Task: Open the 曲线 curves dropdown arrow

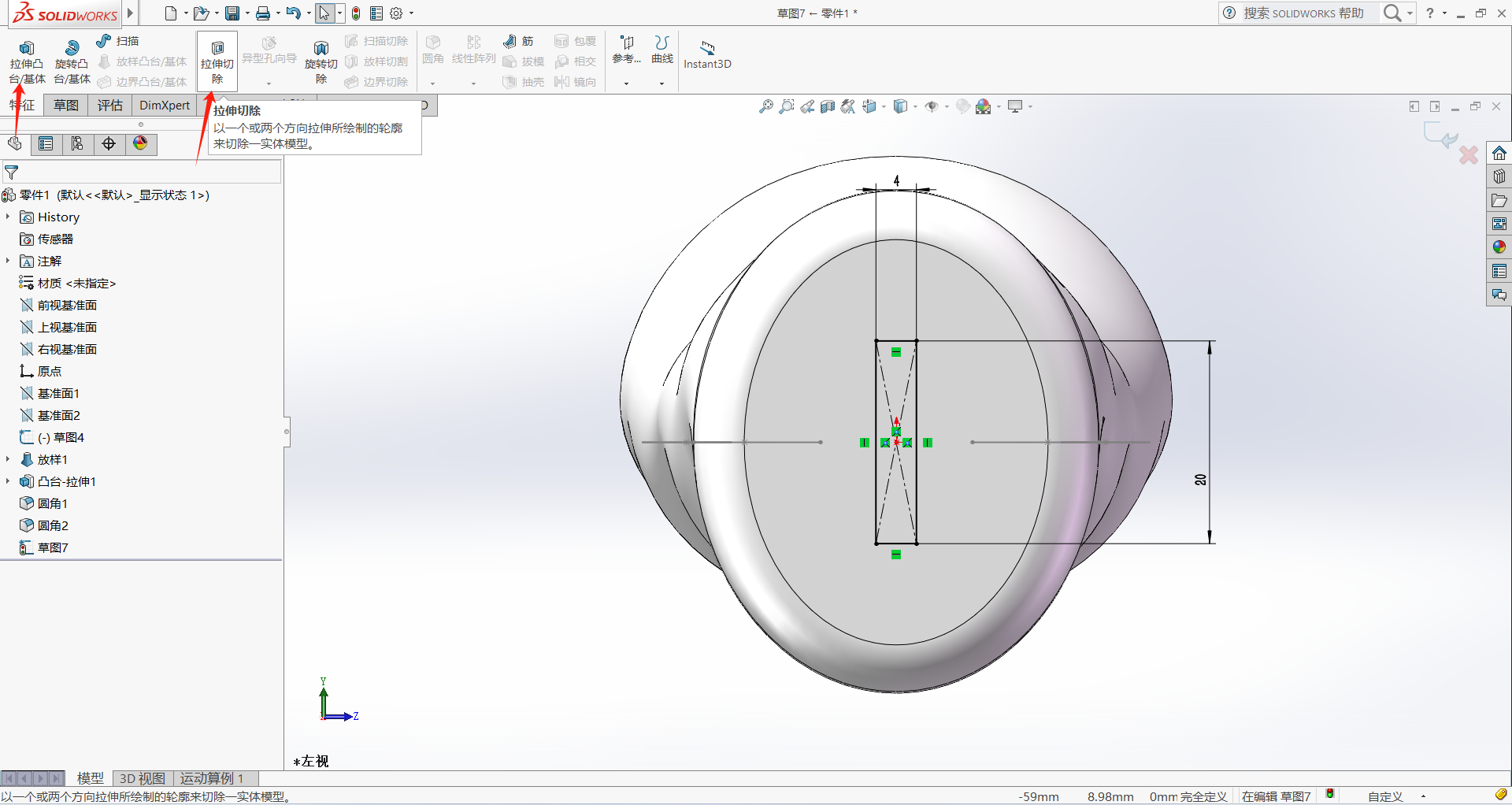Action: (x=661, y=83)
